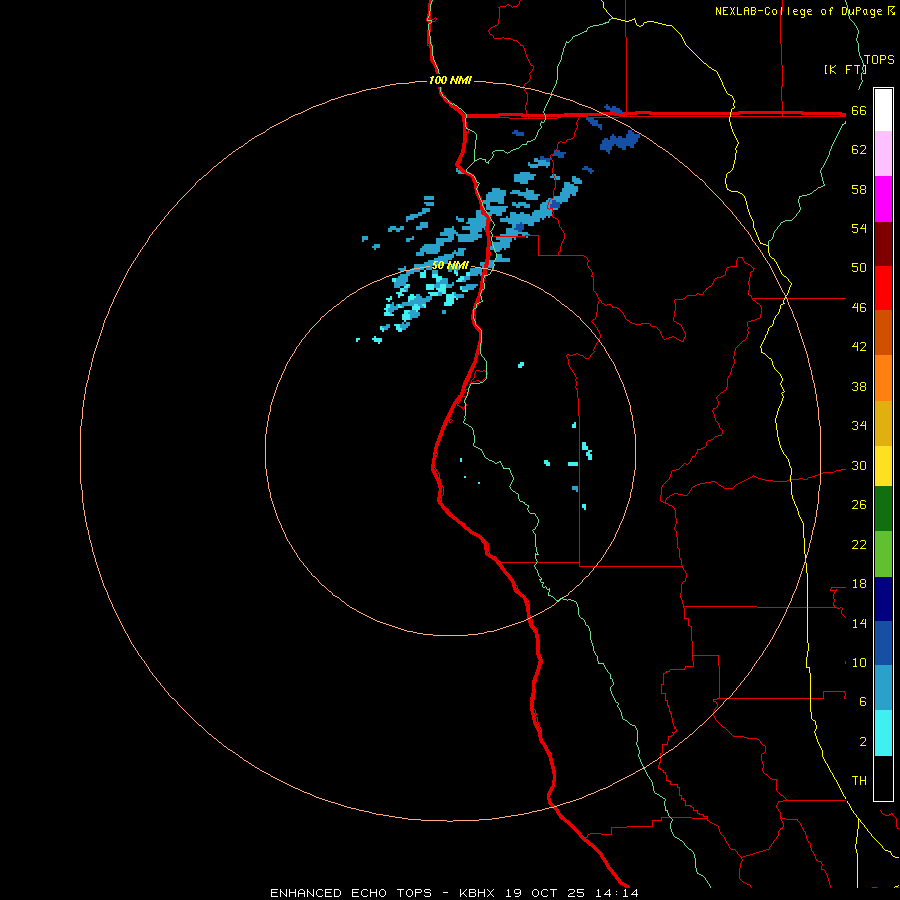Click the legend value '66'
This screenshot has height=900, width=900.
[x=859, y=111]
